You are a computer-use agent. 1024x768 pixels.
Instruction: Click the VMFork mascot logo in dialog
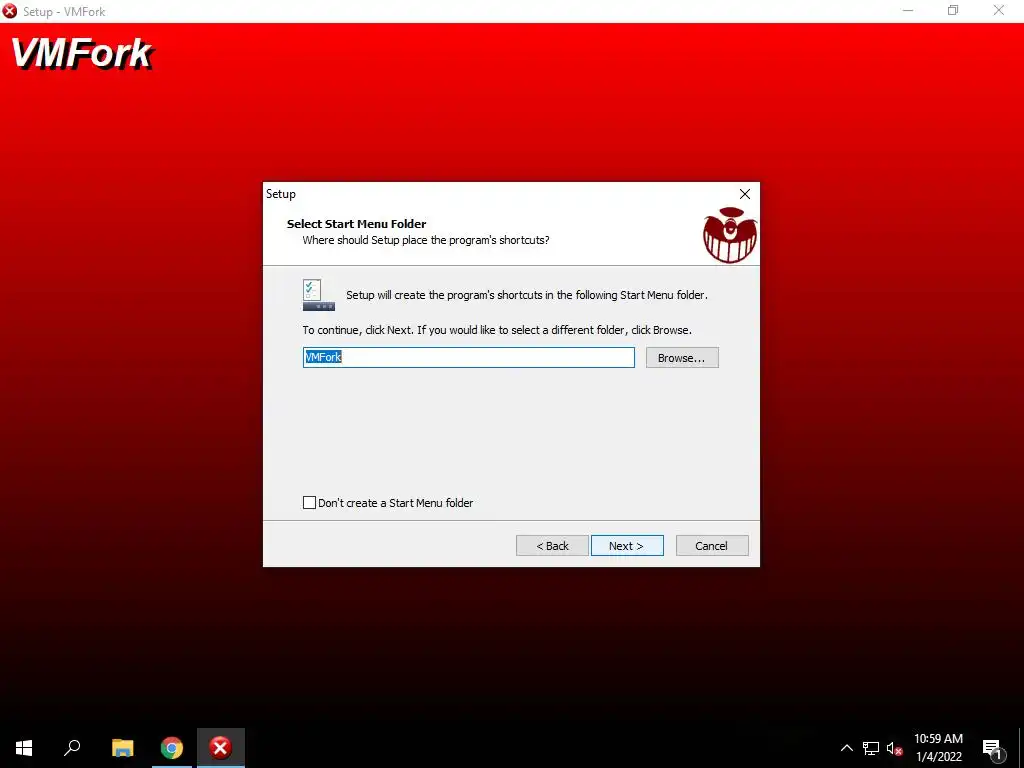(729, 235)
